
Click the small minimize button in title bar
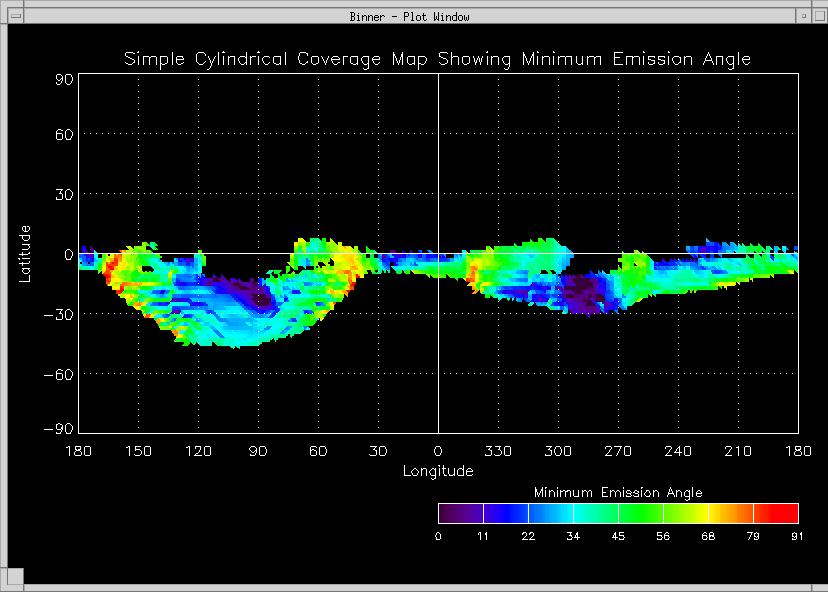point(803,16)
